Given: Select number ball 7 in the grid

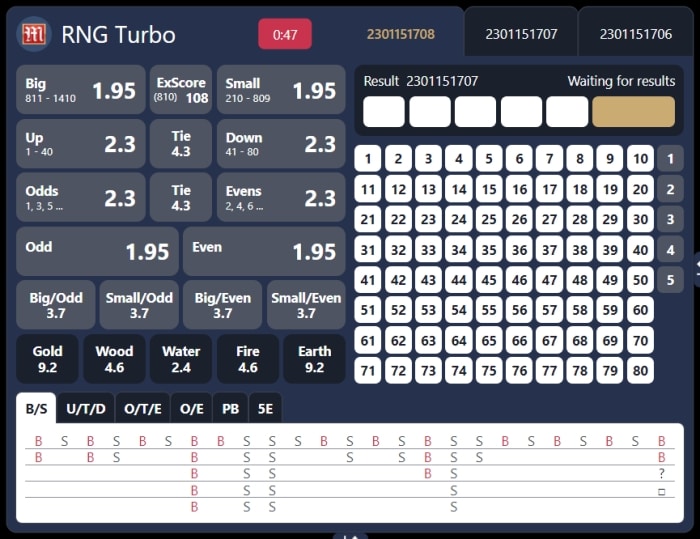Looking at the screenshot, I should tap(549, 159).
